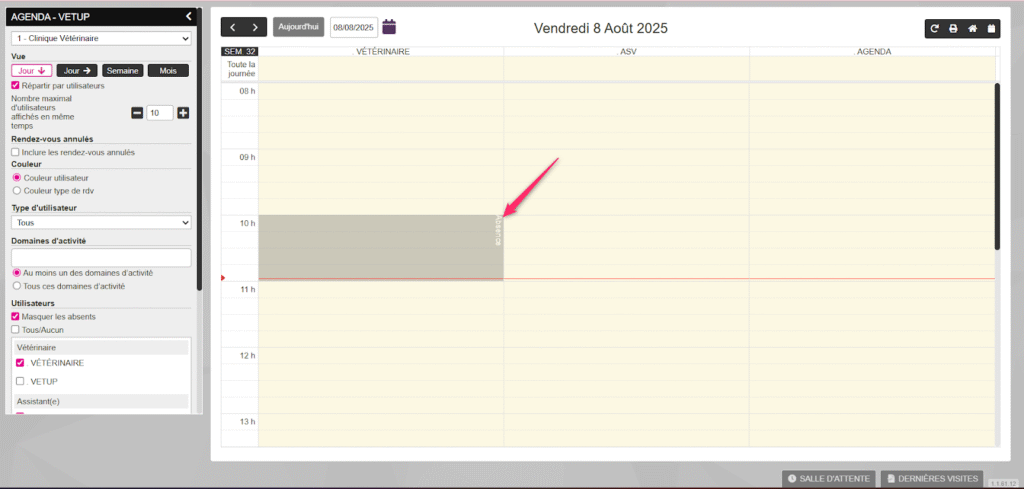Screen dimensions: 1024x489
Task: Switch to Mois view
Action: point(168,71)
